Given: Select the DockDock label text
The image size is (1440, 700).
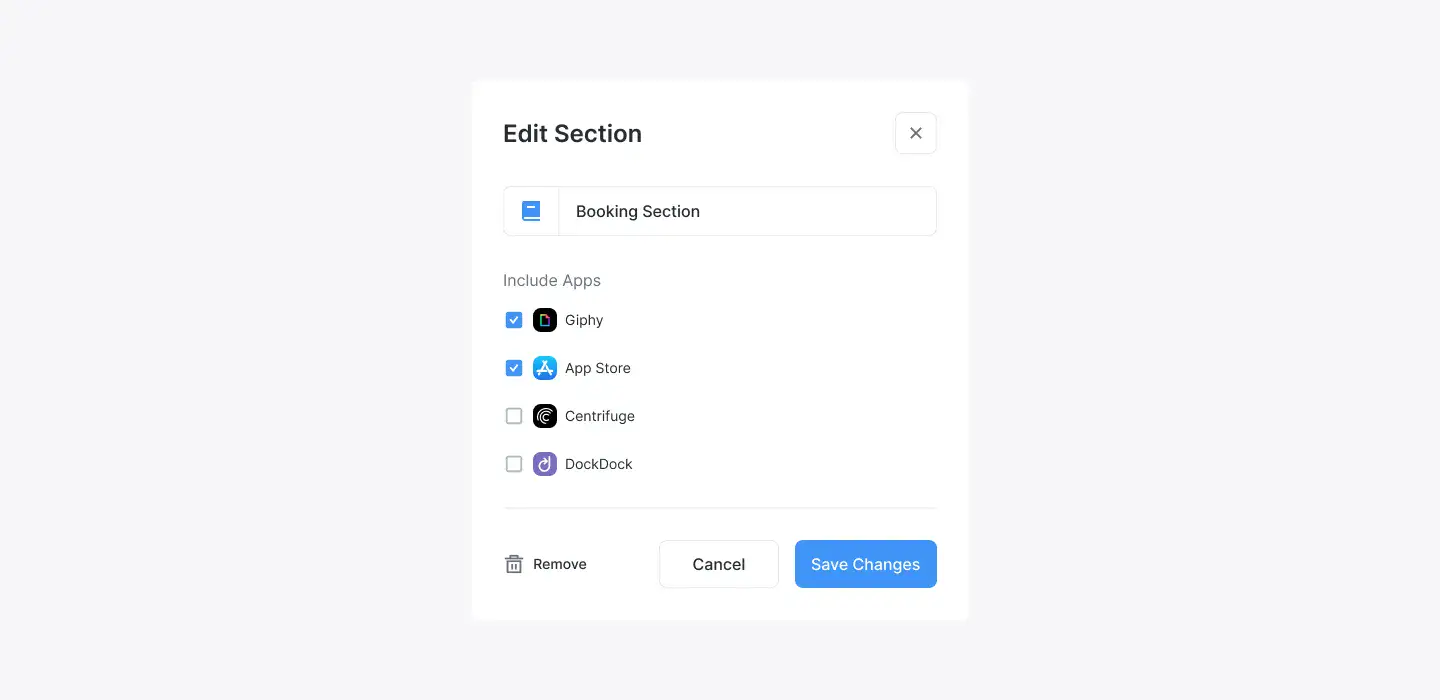Looking at the screenshot, I should [x=599, y=464].
